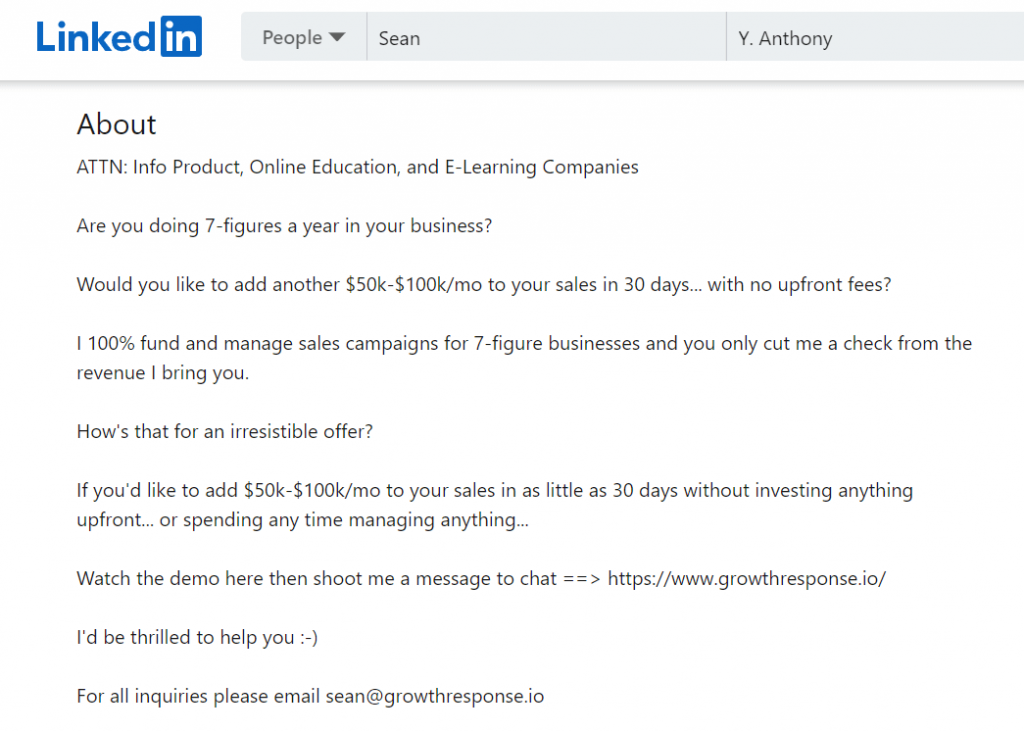Image resolution: width=1024 pixels, height=732 pixels.
Task: Open the People search category dropdown
Action: click(x=303, y=38)
